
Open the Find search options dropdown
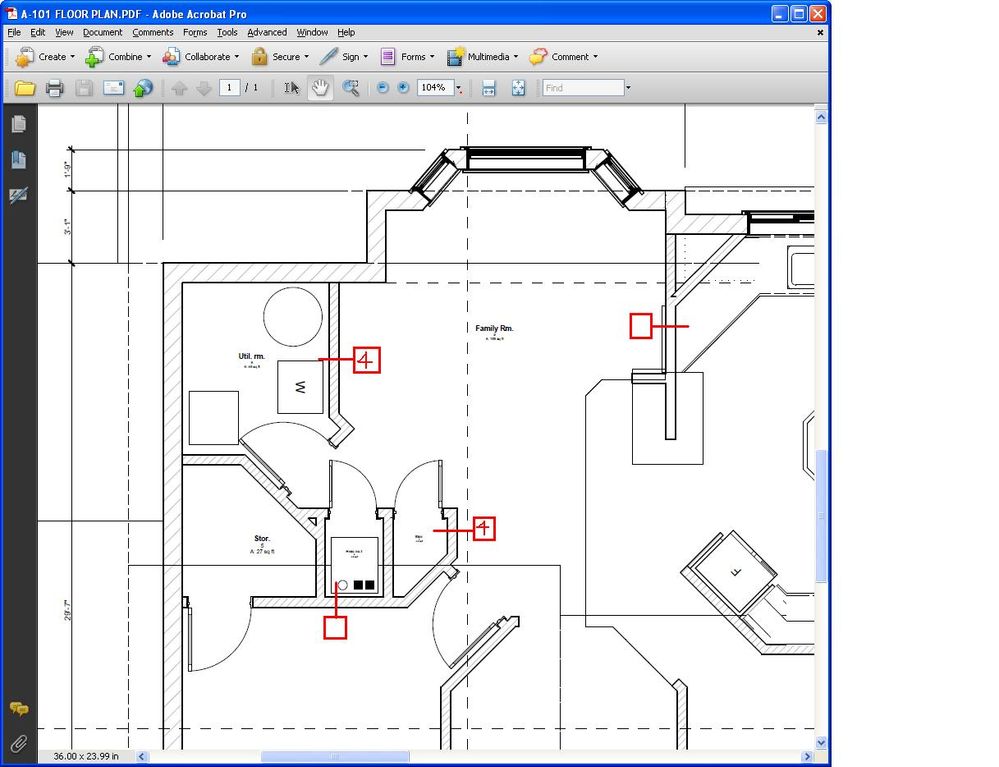point(628,88)
